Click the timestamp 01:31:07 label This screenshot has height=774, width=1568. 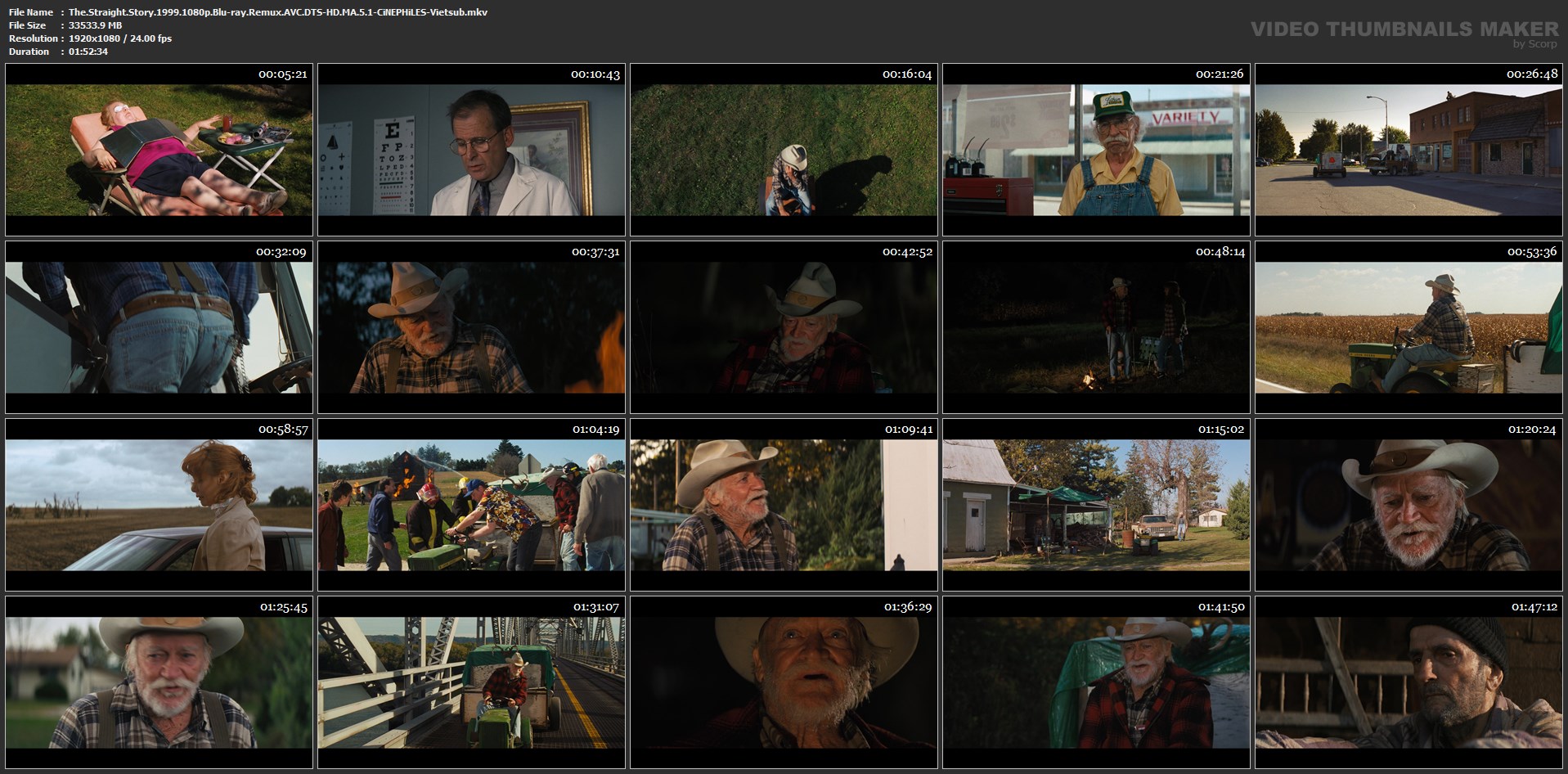595,607
